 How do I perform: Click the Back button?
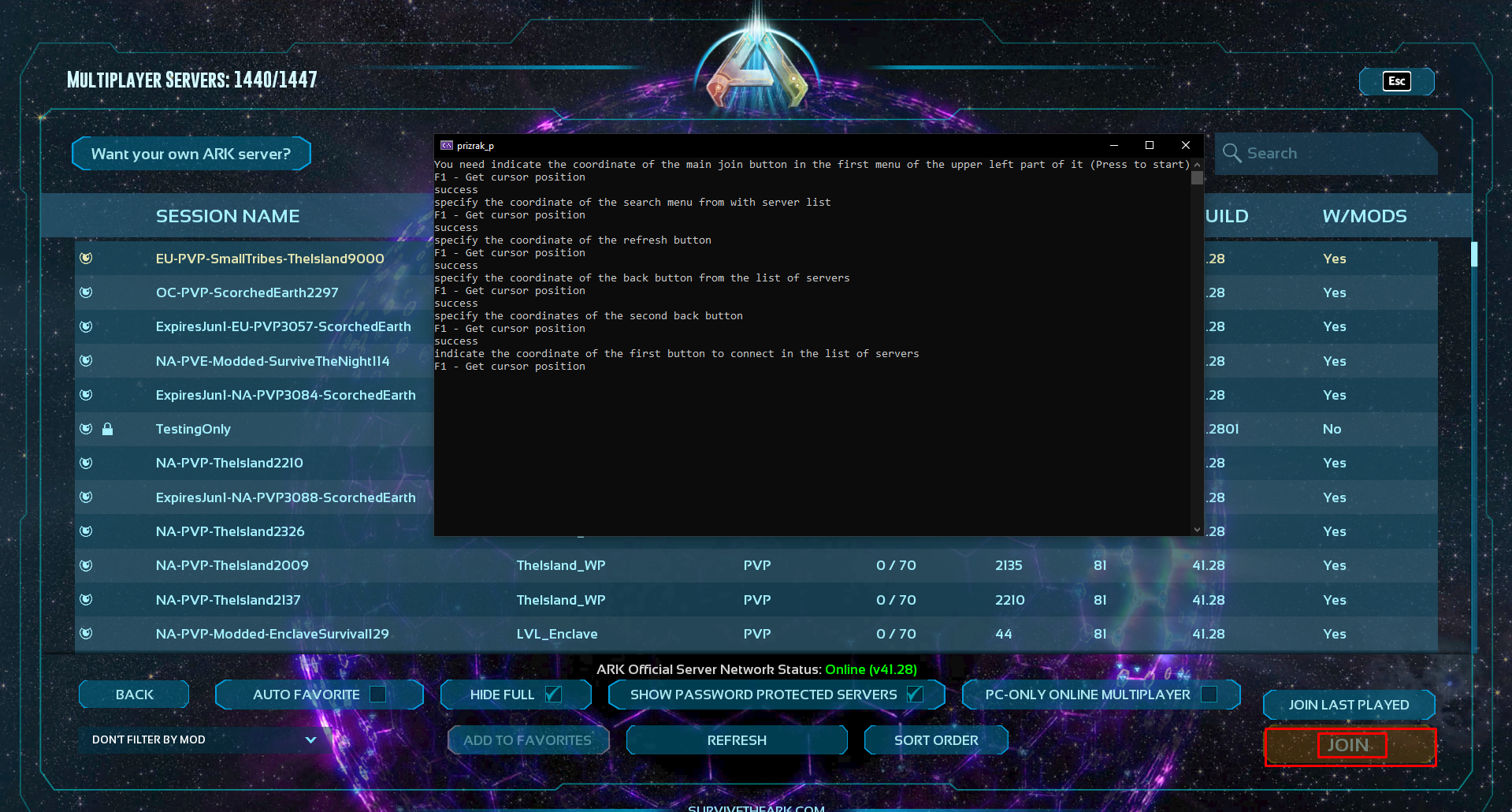(x=134, y=695)
